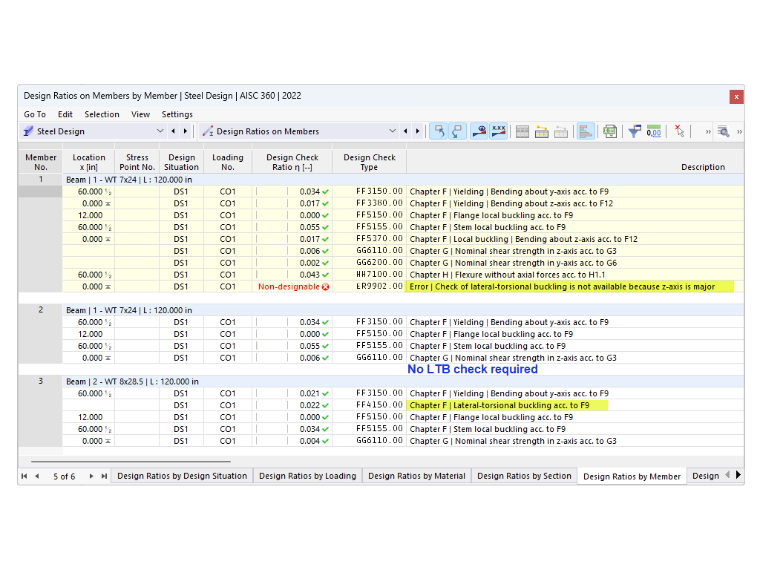Click the horizontal scrollbar under the table

[131, 461]
